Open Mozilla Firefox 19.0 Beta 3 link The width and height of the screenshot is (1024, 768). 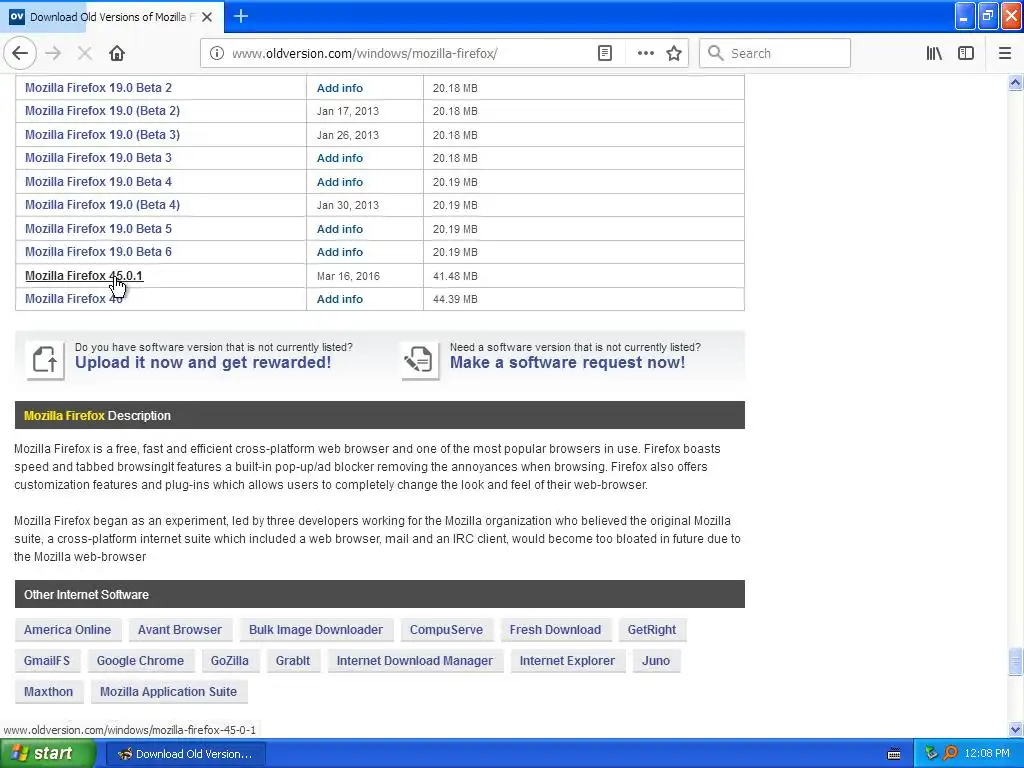[99, 157]
